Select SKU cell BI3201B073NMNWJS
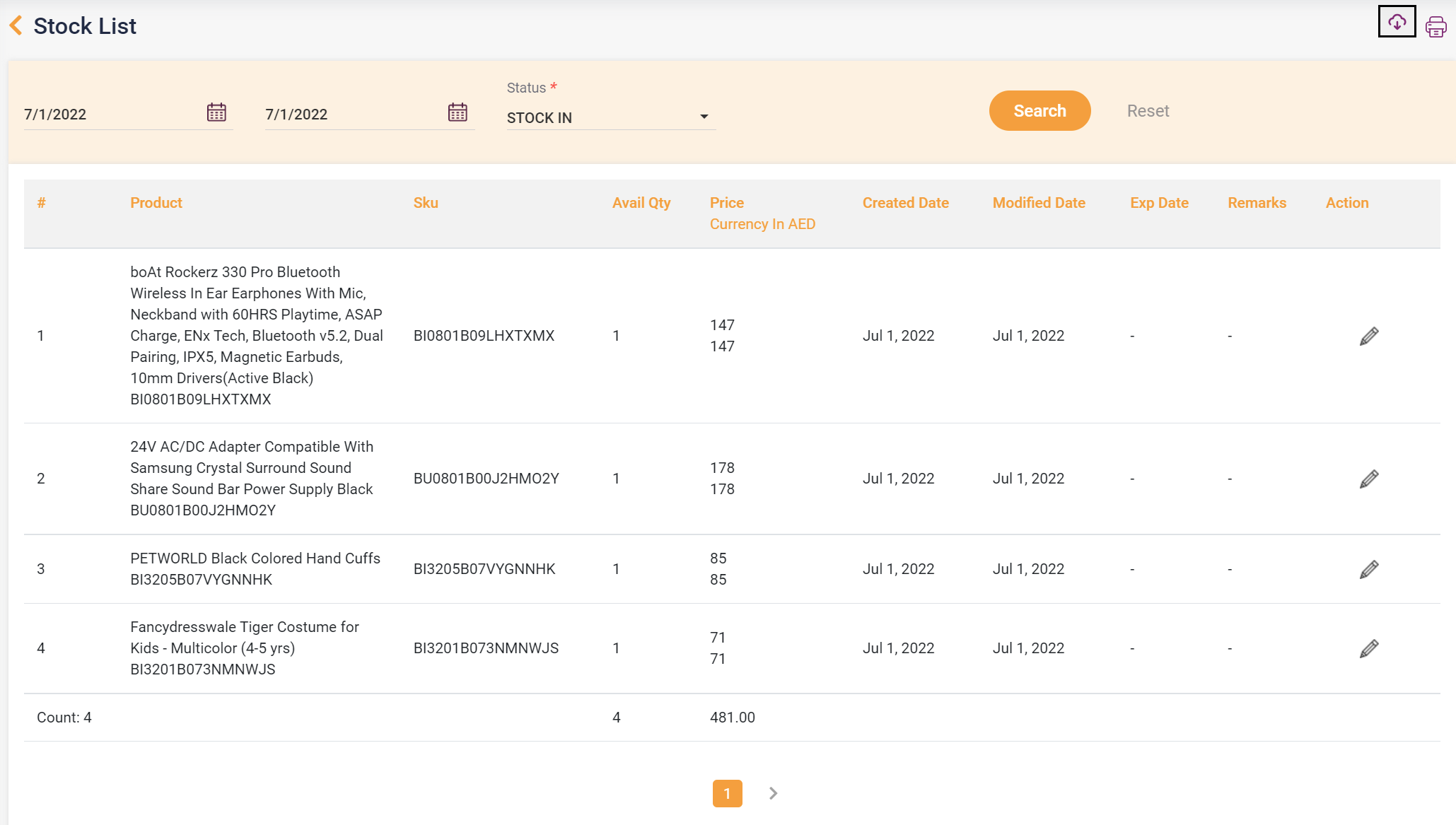 pos(486,648)
